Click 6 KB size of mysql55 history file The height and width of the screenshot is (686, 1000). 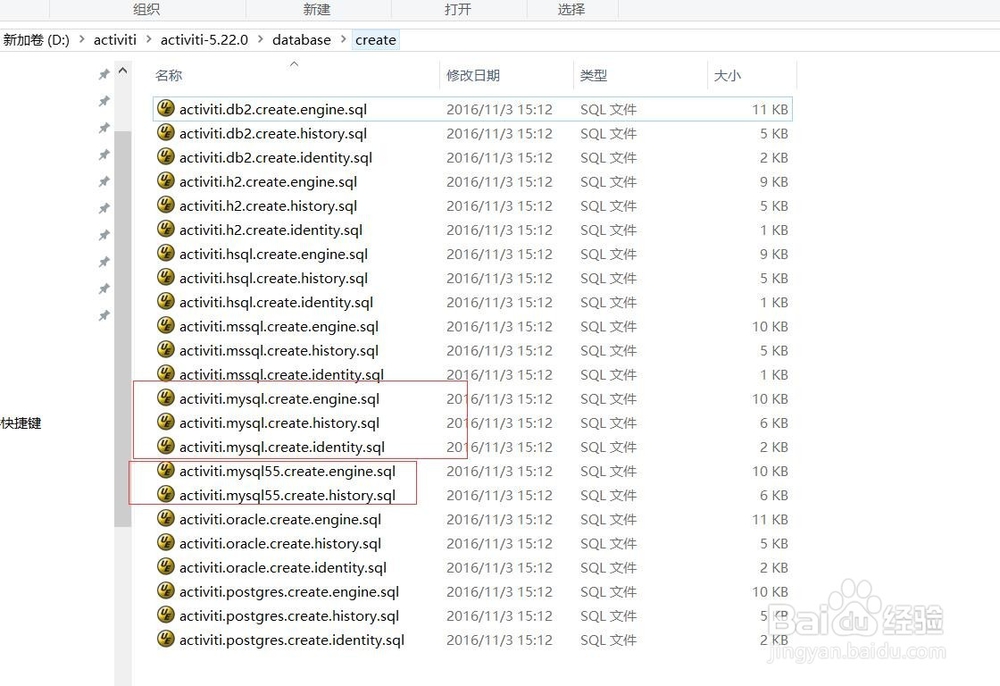[774, 495]
